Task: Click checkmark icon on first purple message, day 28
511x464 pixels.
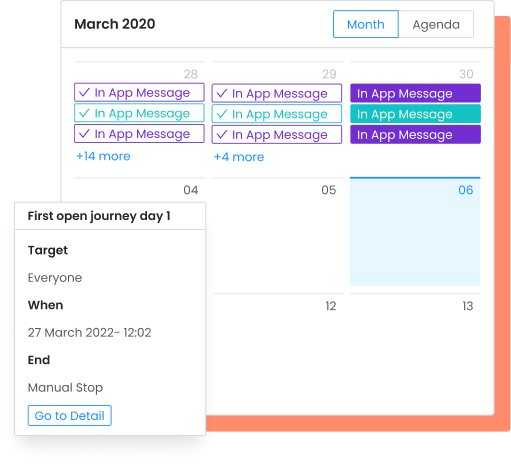Action: [x=85, y=92]
